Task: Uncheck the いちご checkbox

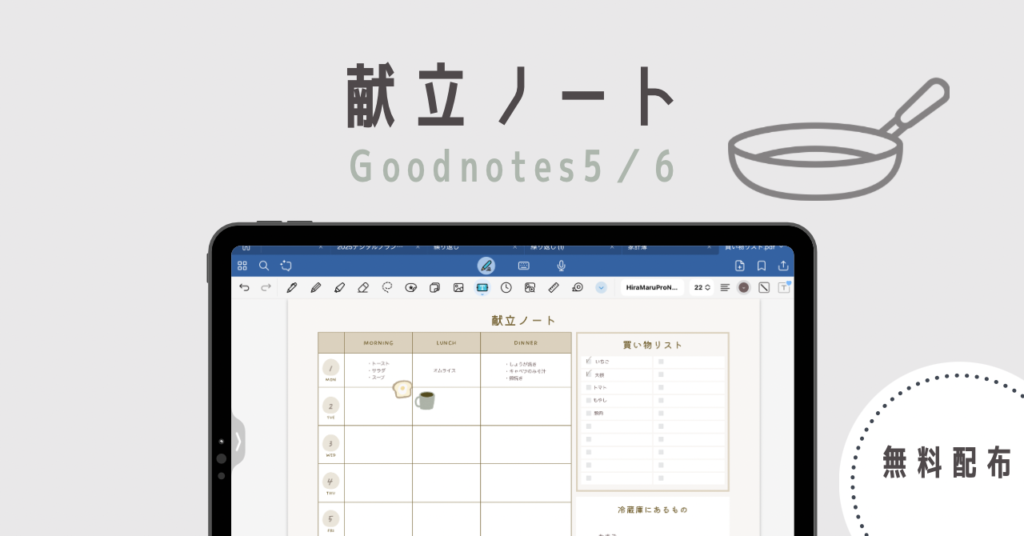Action: [588, 361]
